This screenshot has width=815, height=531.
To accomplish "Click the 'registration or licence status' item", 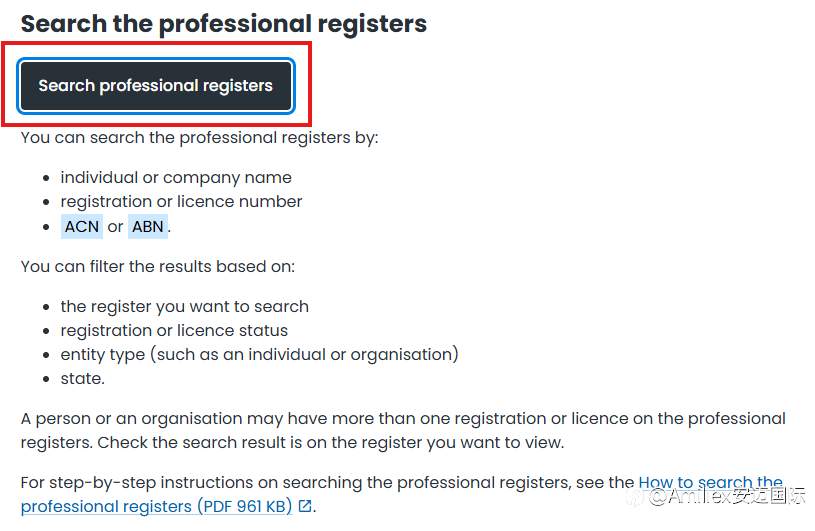I will [x=174, y=330].
